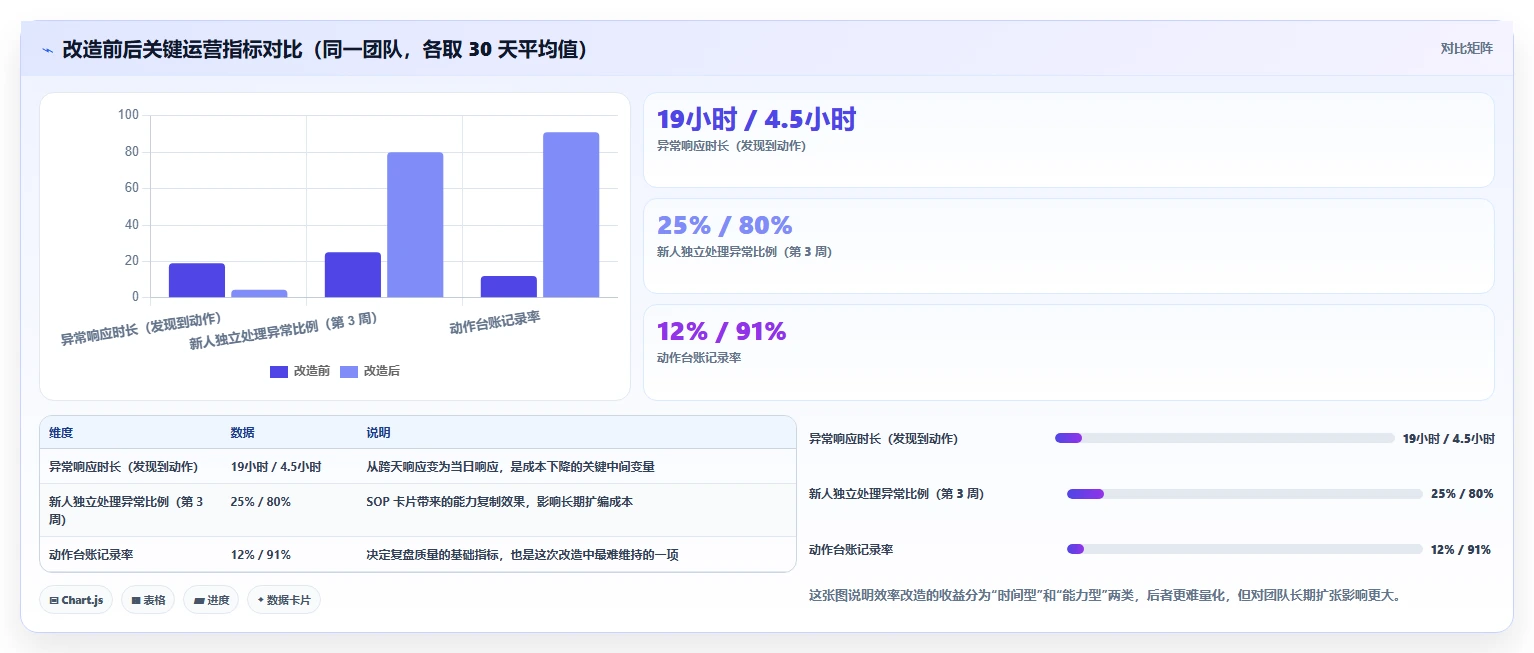Toggle the 改造前 legend color box

(279, 372)
